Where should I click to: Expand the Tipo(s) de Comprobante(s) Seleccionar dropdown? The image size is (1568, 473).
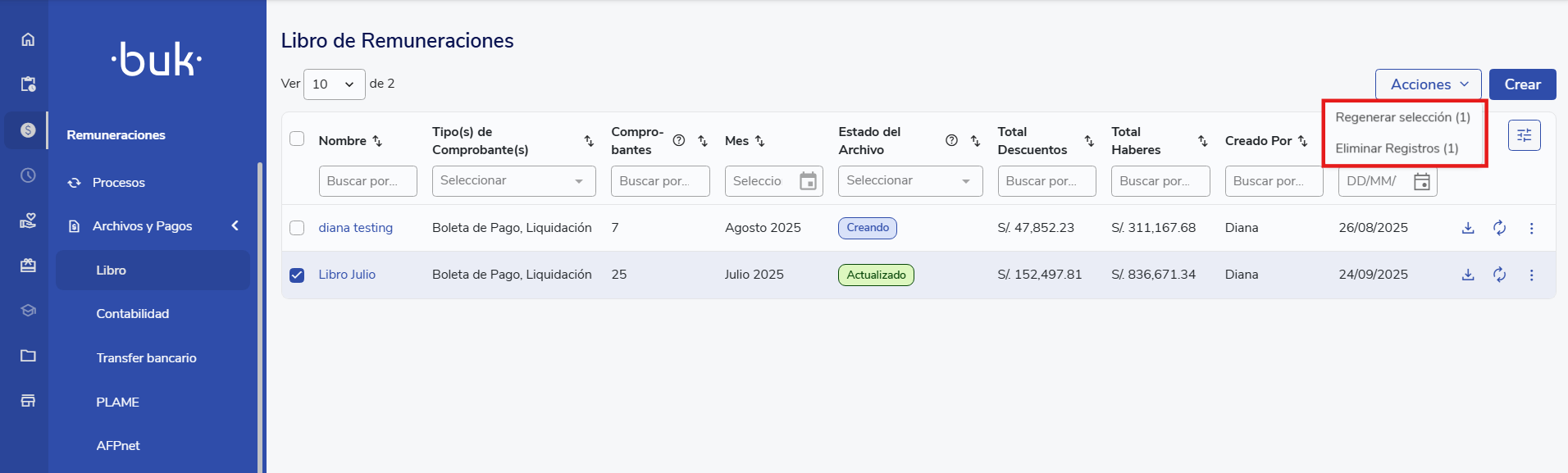point(513,181)
